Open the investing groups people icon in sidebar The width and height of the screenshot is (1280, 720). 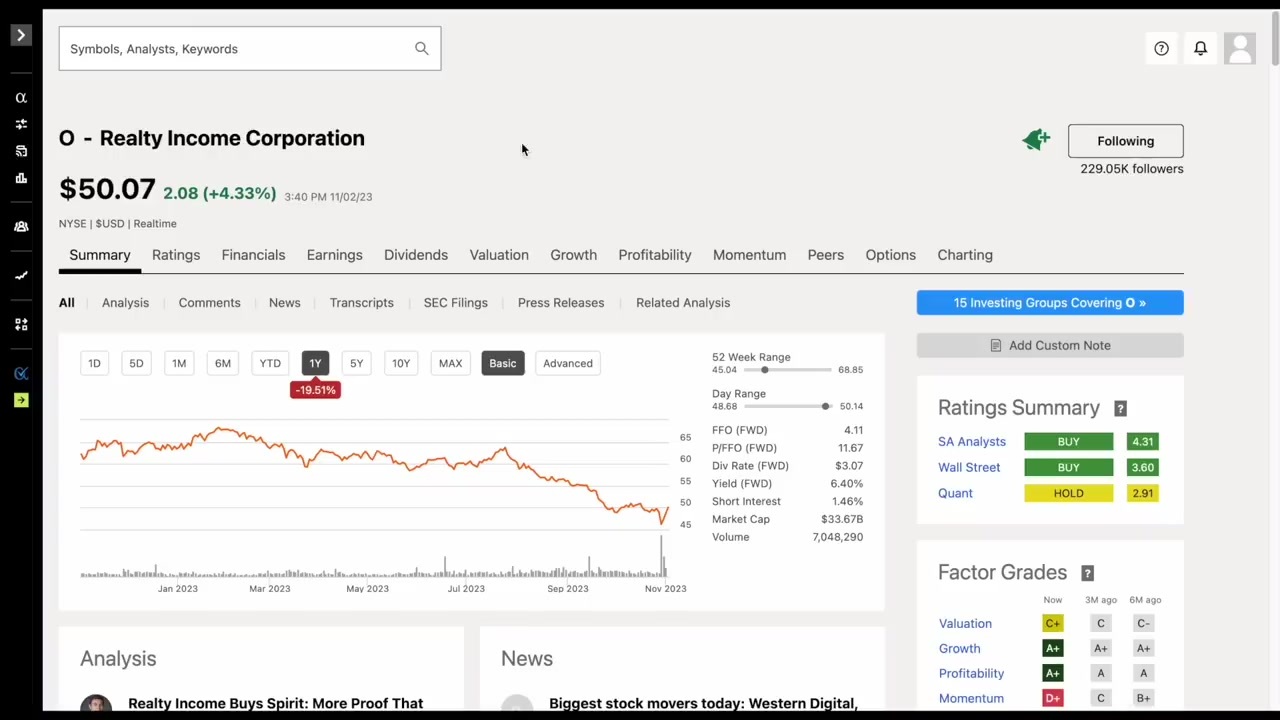(x=21, y=226)
